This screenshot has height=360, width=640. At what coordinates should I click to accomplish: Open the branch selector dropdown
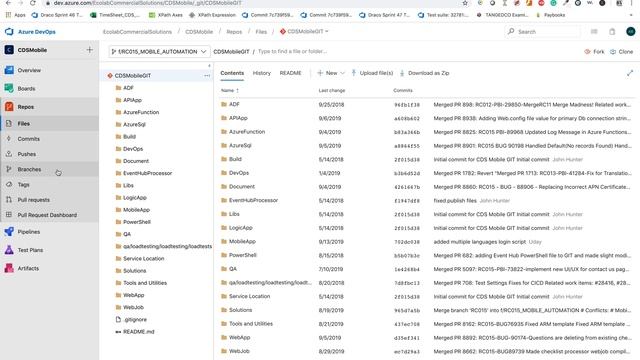click(x=159, y=52)
